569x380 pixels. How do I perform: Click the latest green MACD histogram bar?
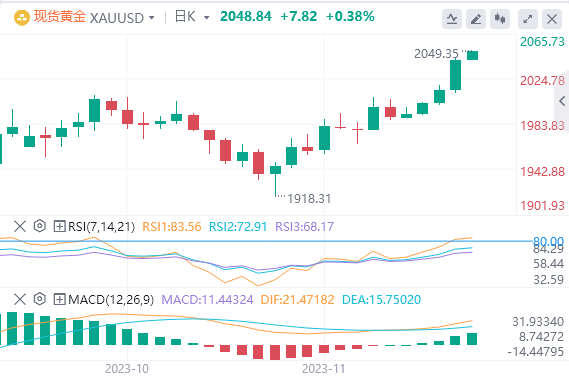pyautogui.click(x=472, y=339)
